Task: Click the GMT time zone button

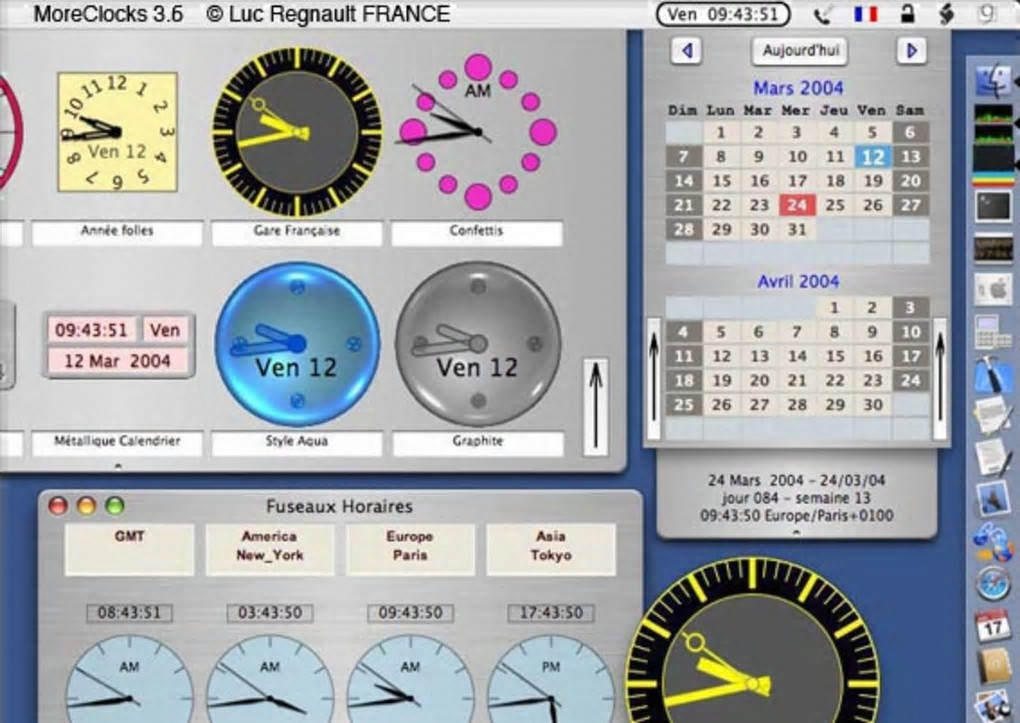Action: tap(129, 549)
